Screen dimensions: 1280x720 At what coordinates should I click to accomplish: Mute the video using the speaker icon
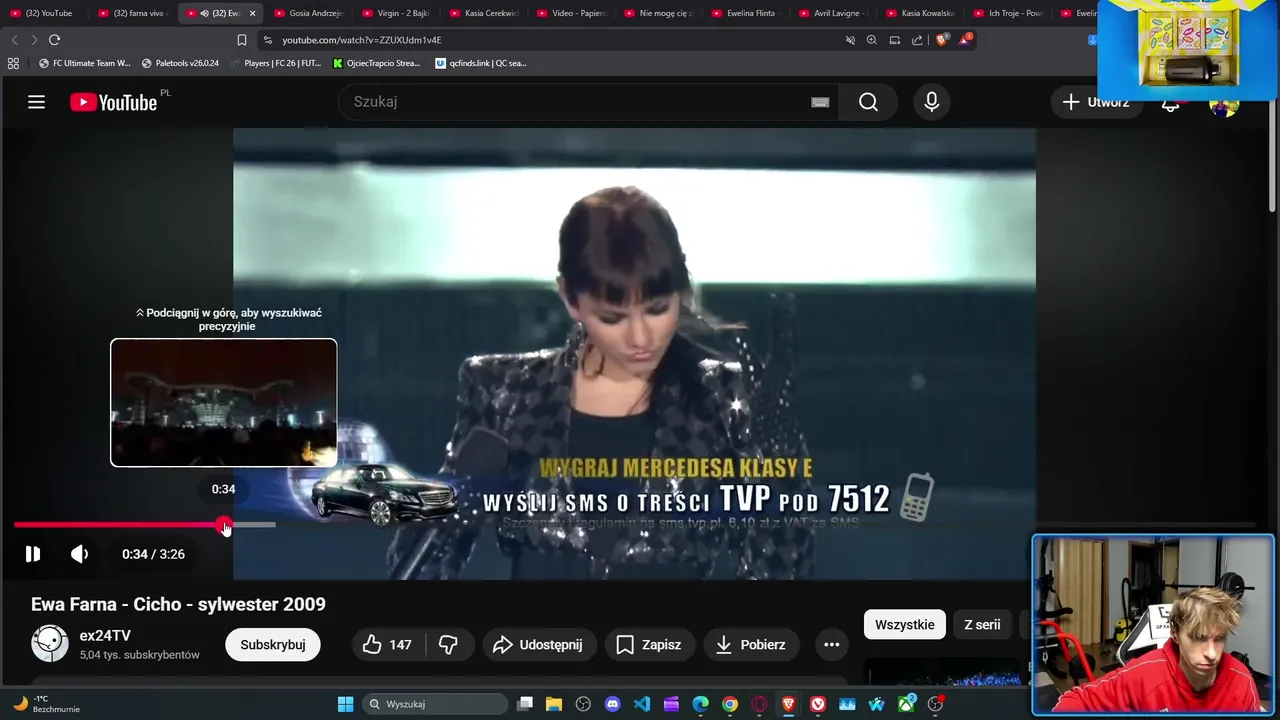click(80, 554)
